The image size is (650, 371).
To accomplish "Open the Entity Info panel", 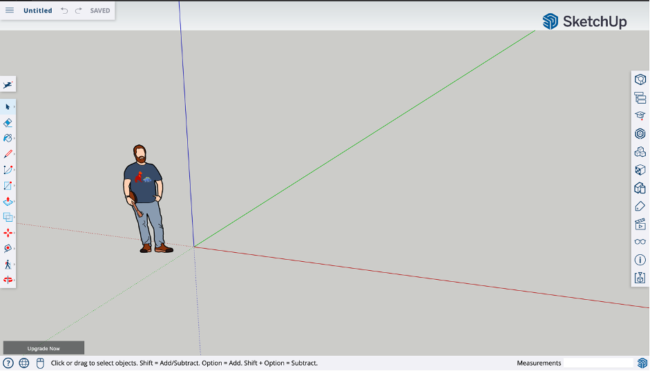I will [640, 80].
